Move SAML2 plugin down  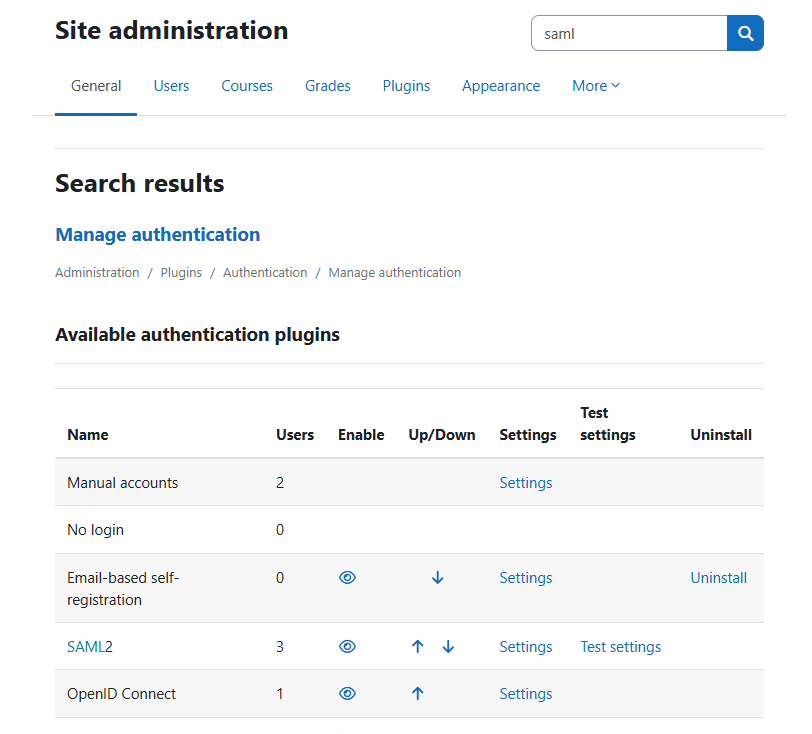point(448,647)
